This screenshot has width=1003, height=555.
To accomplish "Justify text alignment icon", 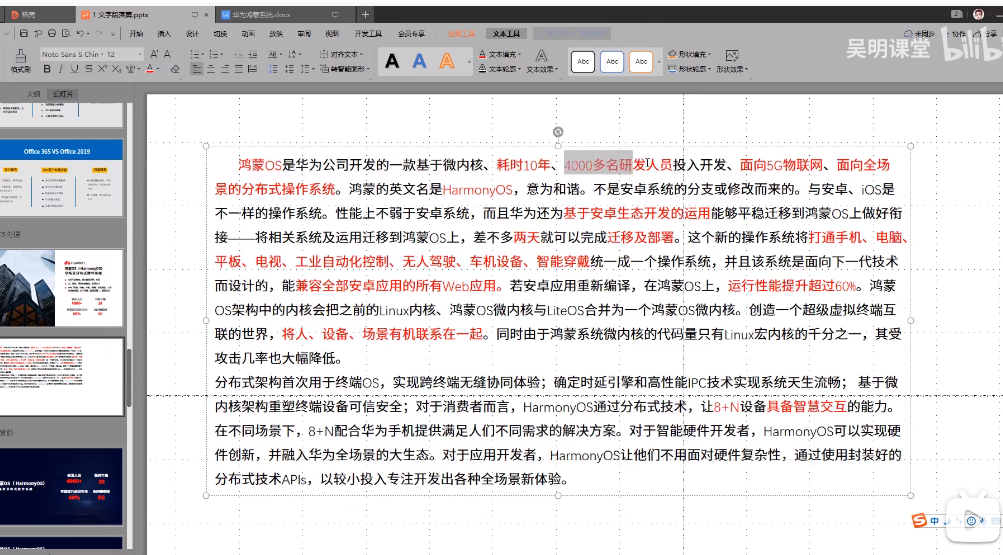I will point(239,69).
